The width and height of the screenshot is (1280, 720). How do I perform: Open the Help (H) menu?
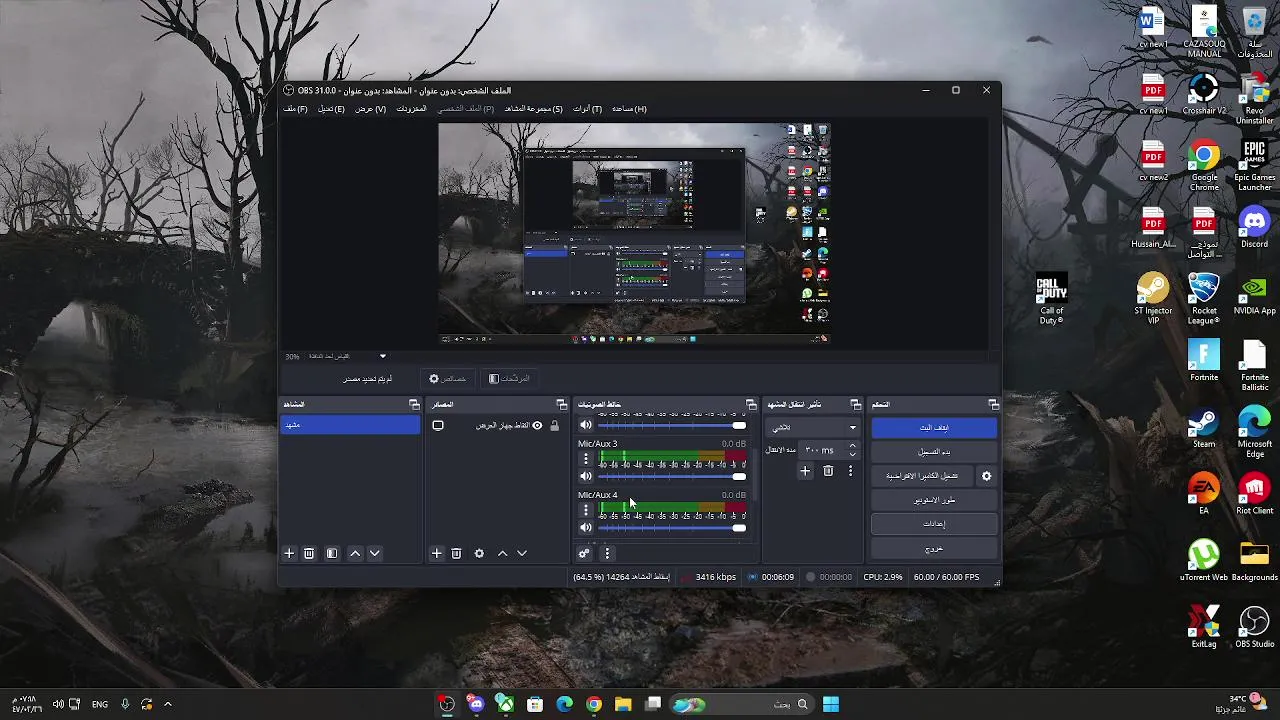click(x=629, y=108)
